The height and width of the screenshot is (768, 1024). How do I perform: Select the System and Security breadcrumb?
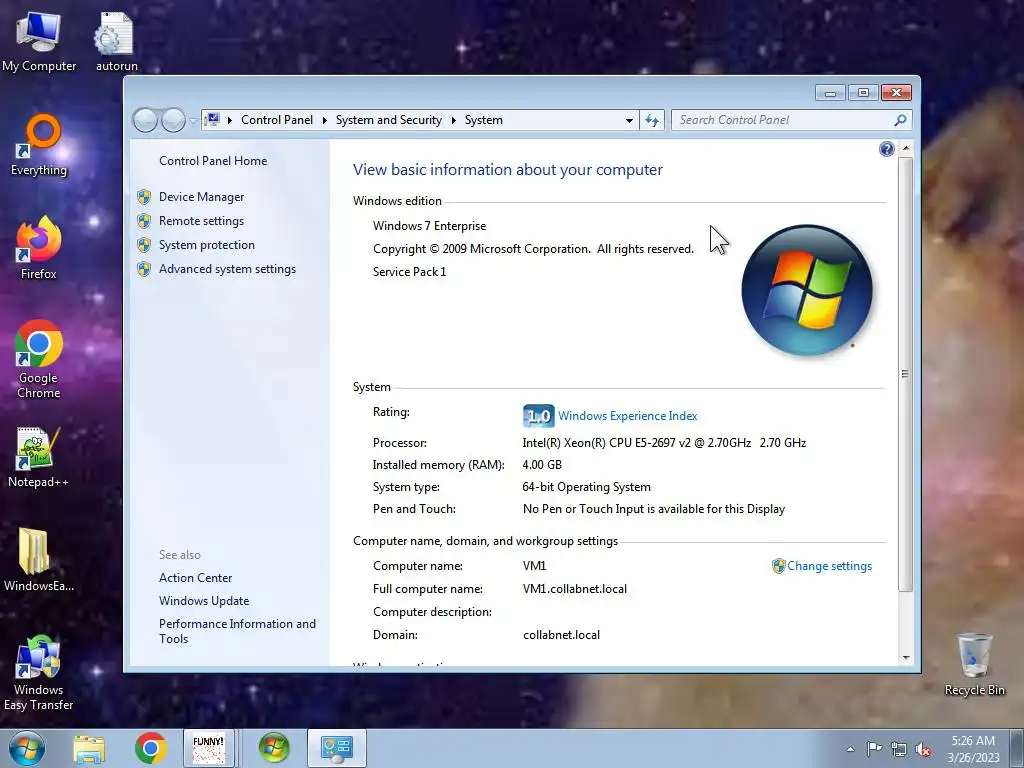(x=389, y=120)
